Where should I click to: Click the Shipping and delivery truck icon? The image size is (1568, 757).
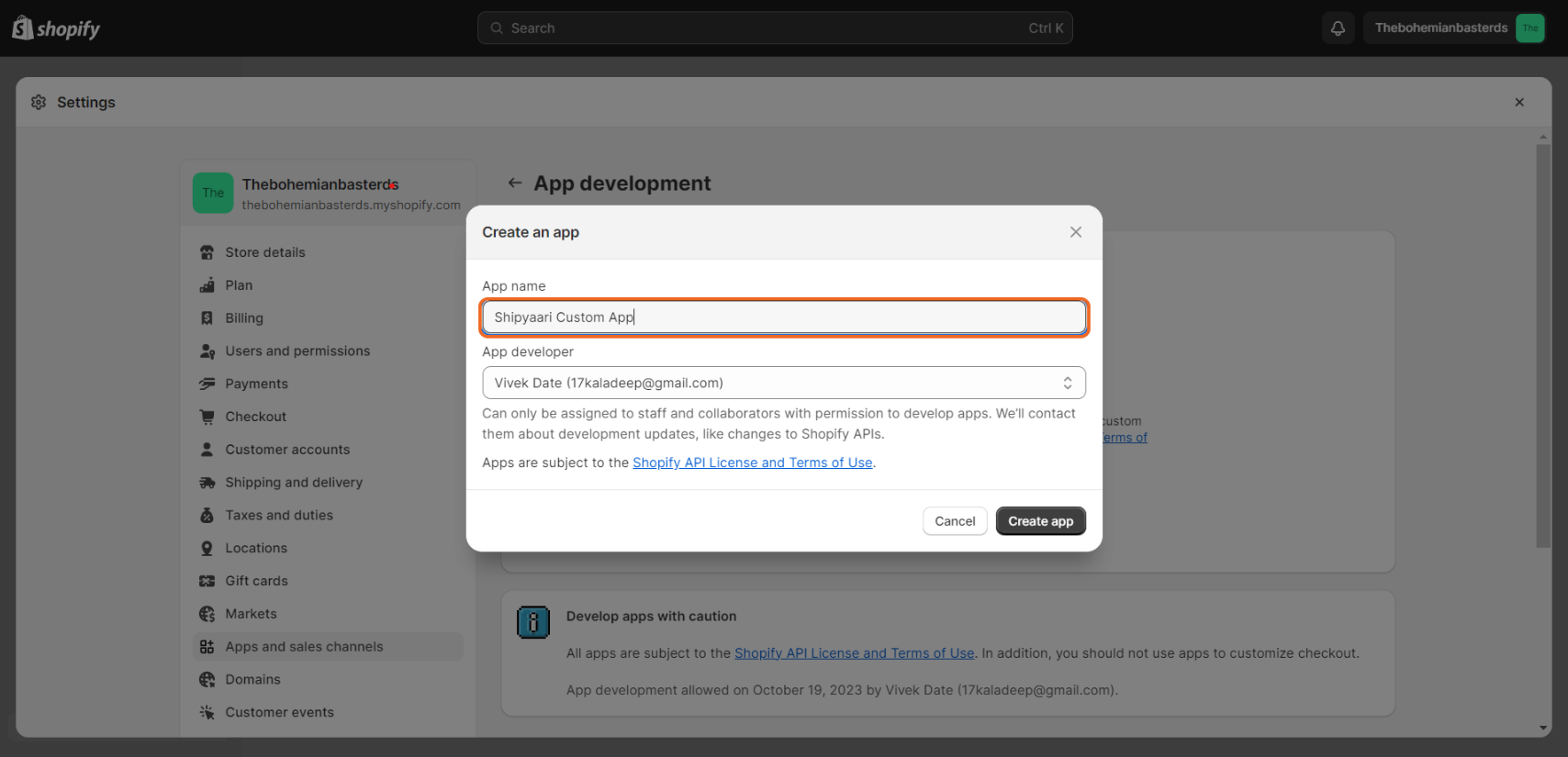pyautogui.click(x=207, y=483)
